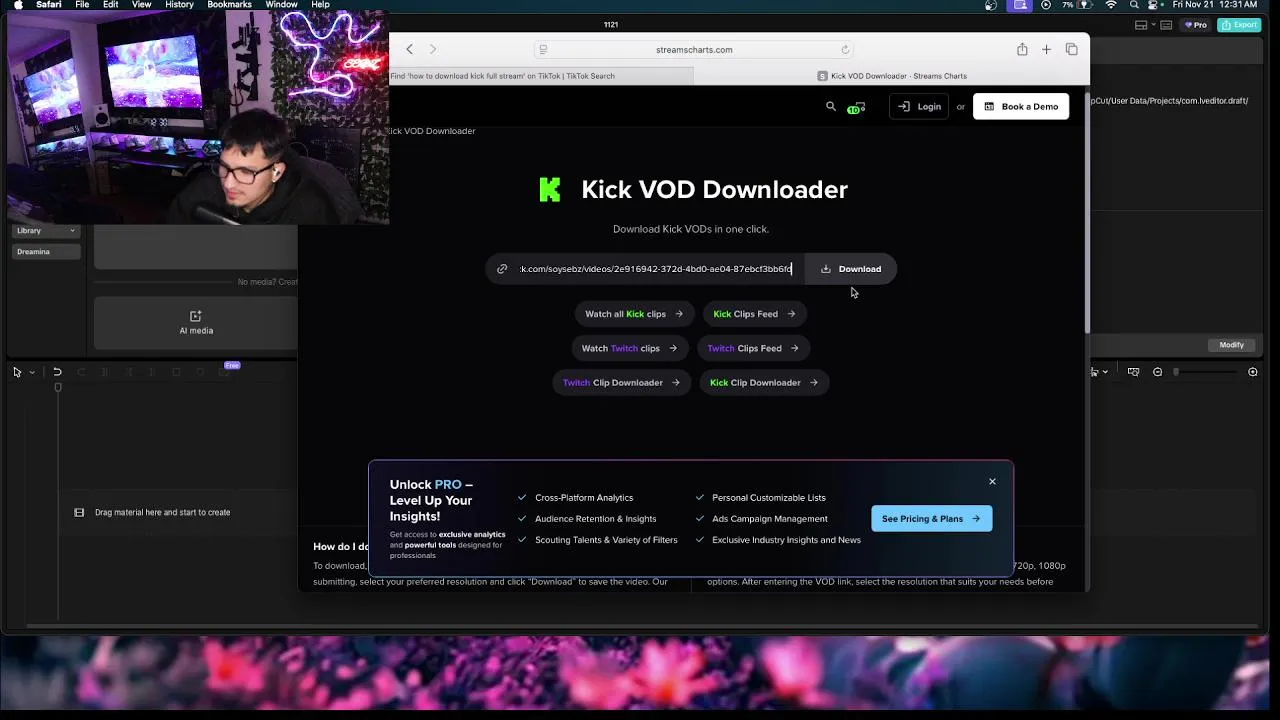Click the CapCut zoom-in timeline icon

tap(1253, 372)
